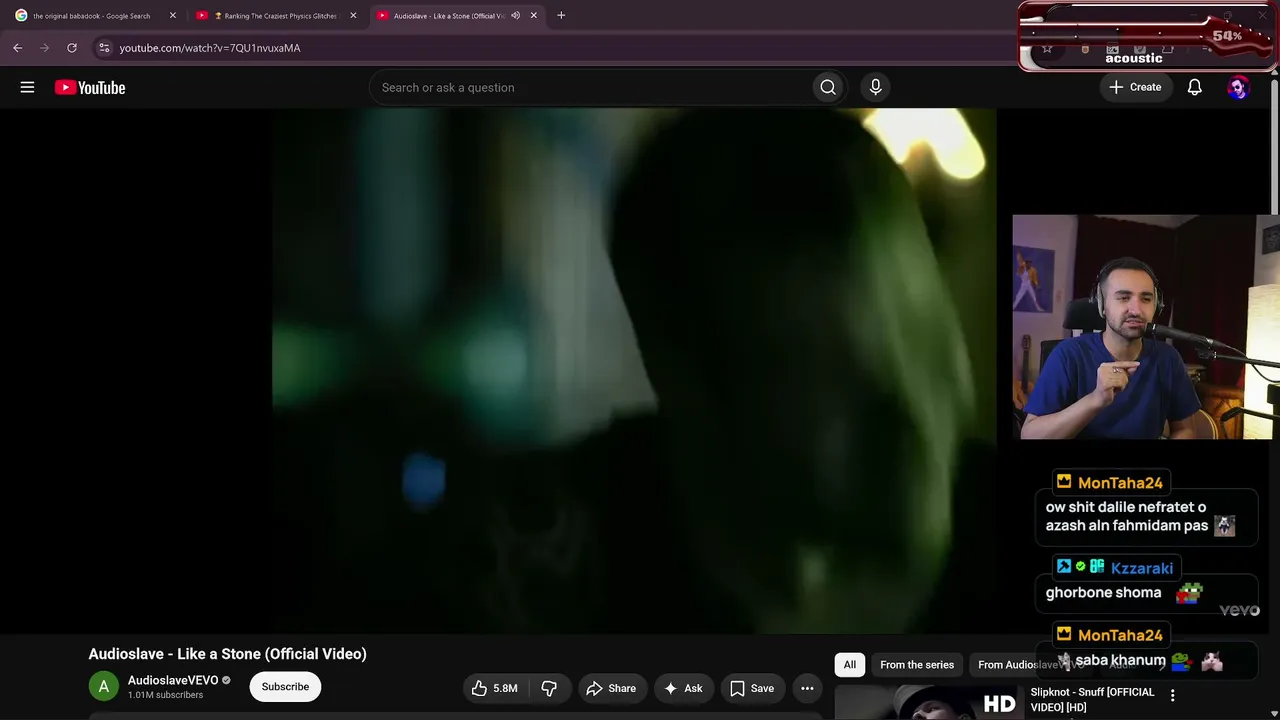Select the From the series chip
Viewport: 1280px width, 720px height.
click(x=917, y=665)
